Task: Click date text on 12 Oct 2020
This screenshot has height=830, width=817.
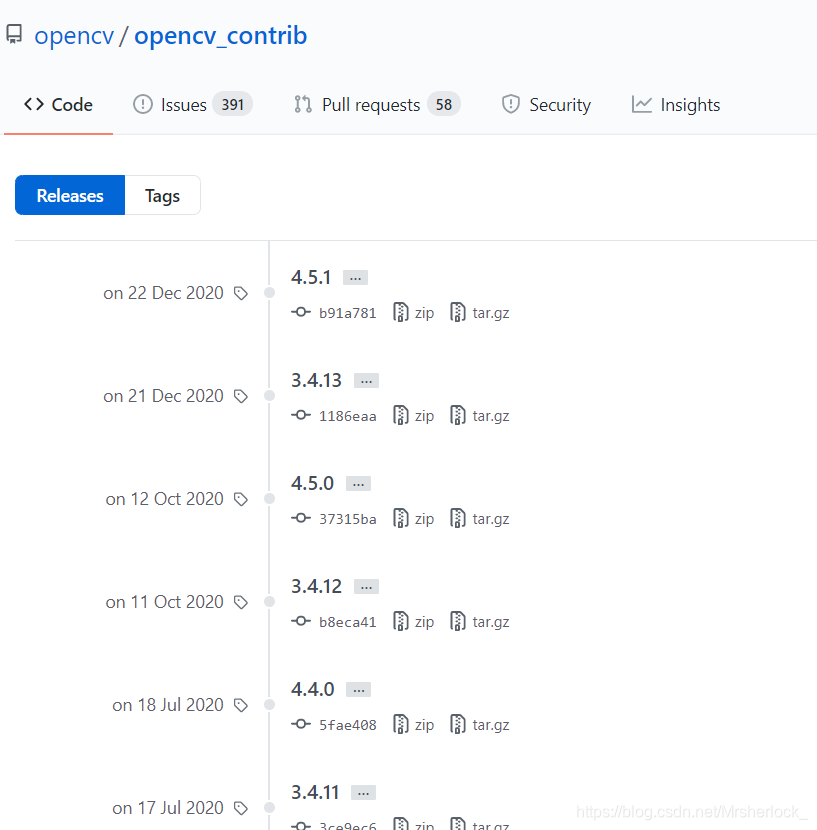Action: pyautogui.click(x=165, y=499)
